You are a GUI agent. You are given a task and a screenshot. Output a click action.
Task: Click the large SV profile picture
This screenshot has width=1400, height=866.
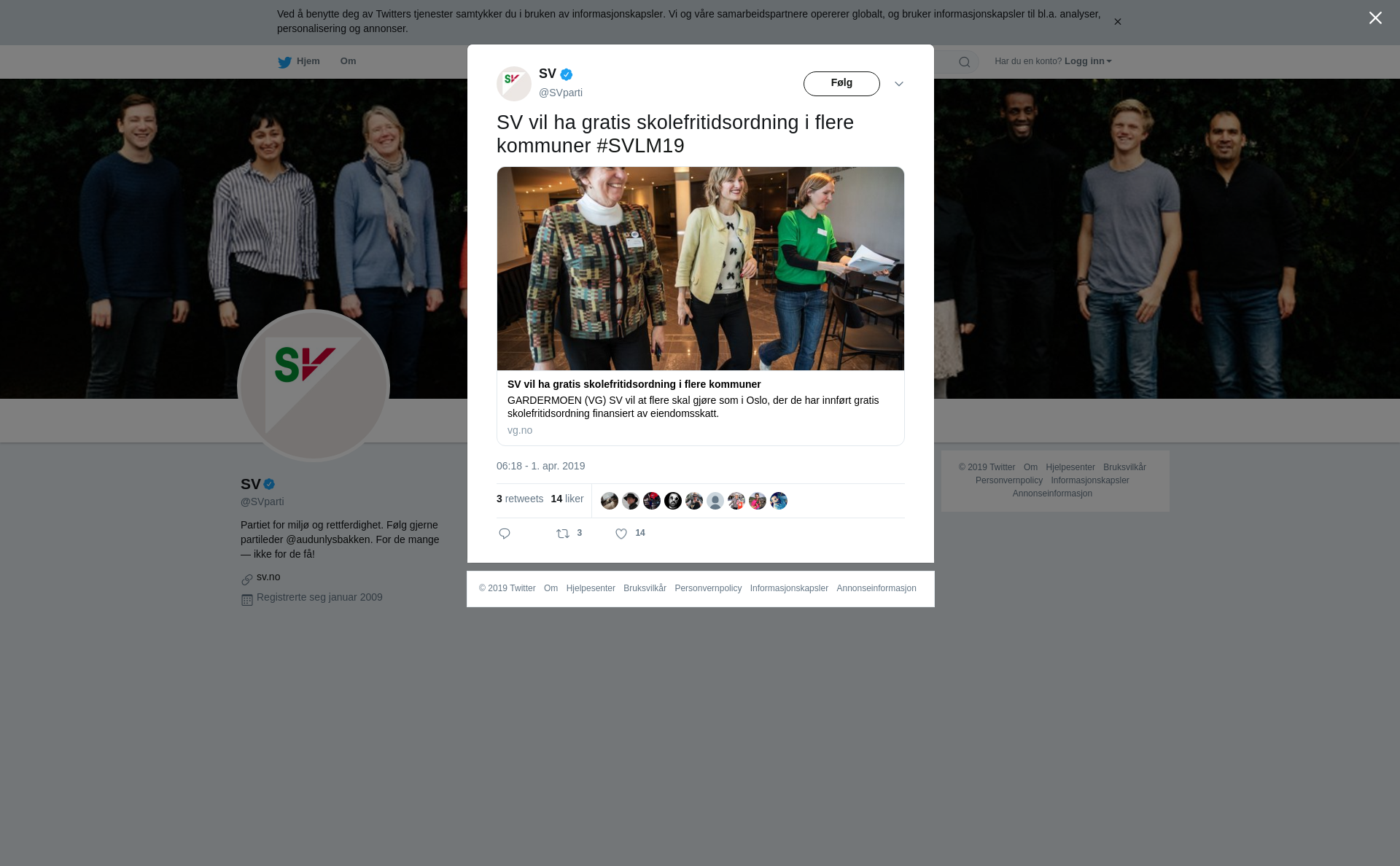[314, 386]
